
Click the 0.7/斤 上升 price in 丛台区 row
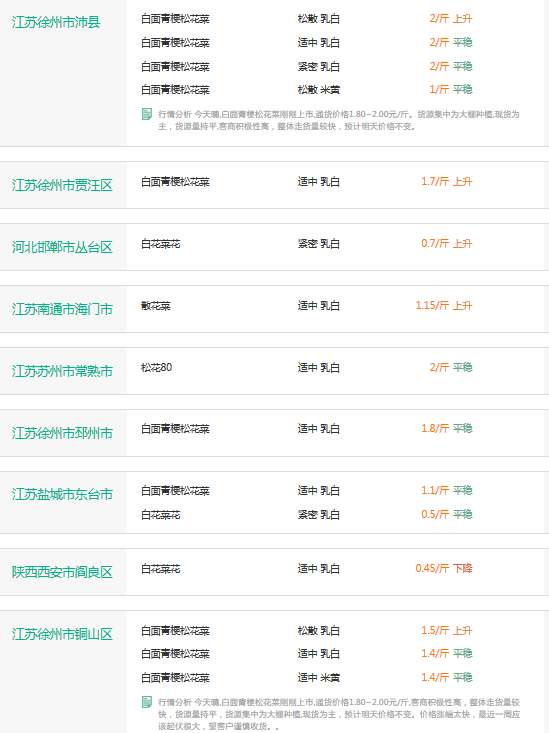(447, 244)
